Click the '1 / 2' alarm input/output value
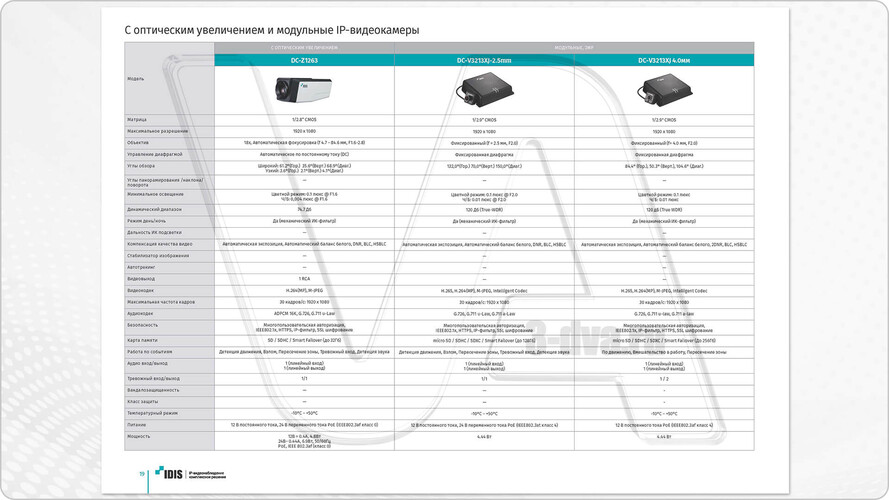Screen dimensions: 889x500 (664, 379)
